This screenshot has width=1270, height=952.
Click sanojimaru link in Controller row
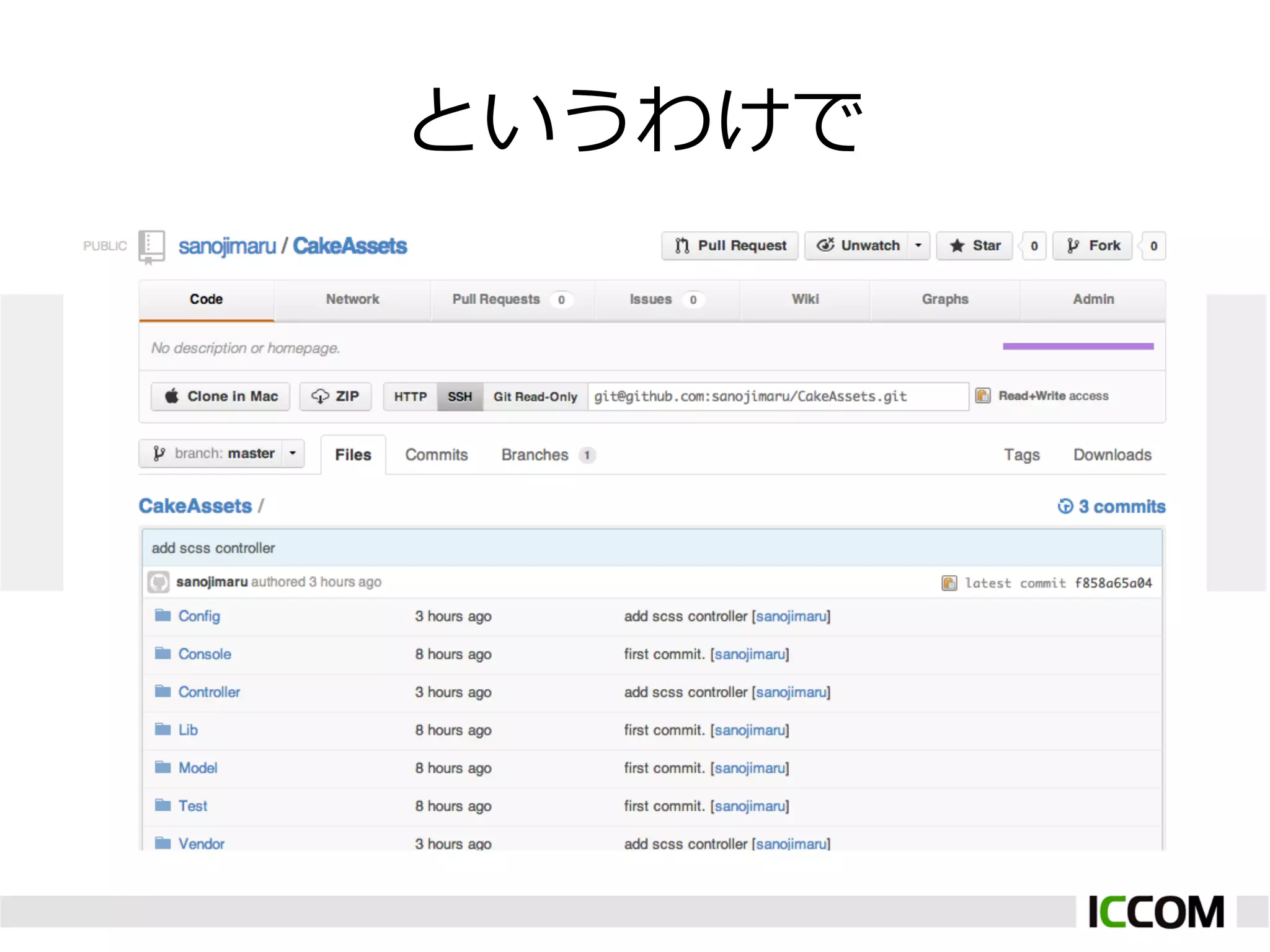[791, 692]
